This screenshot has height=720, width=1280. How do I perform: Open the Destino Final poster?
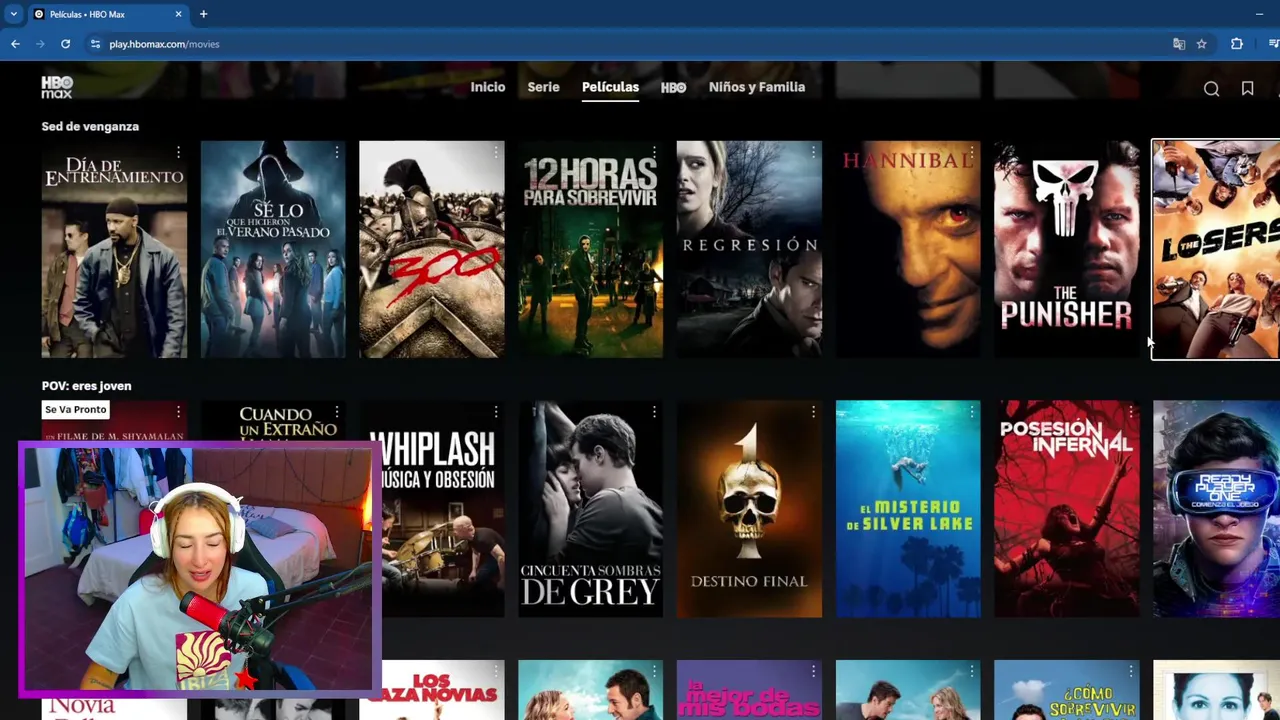point(749,509)
